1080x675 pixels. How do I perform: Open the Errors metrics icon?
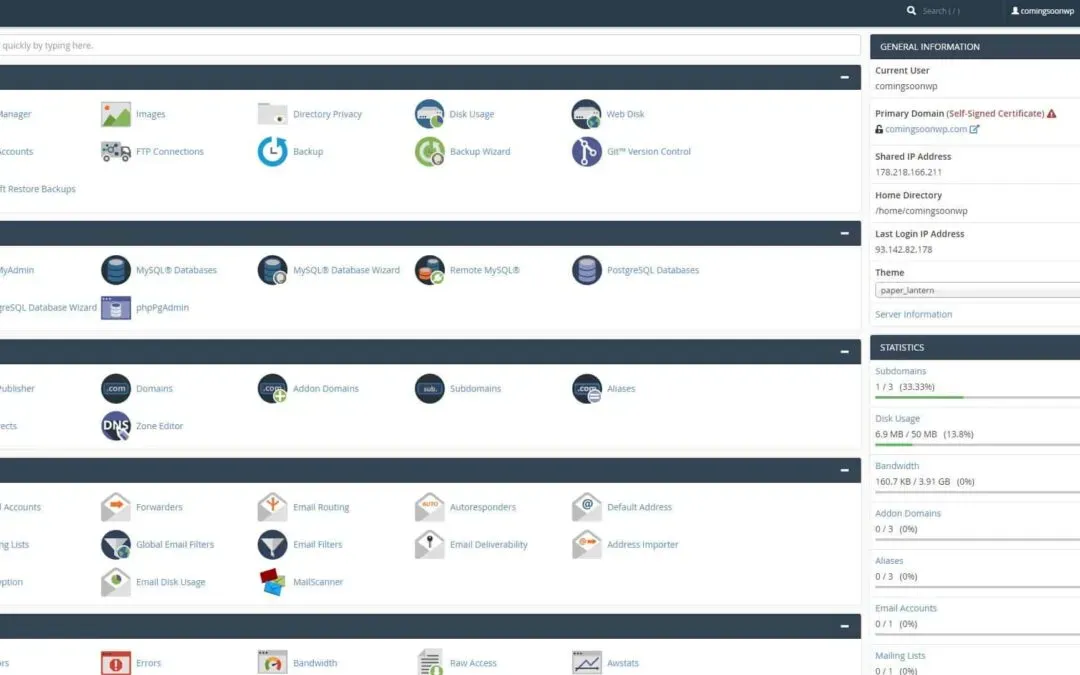click(116, 663)
